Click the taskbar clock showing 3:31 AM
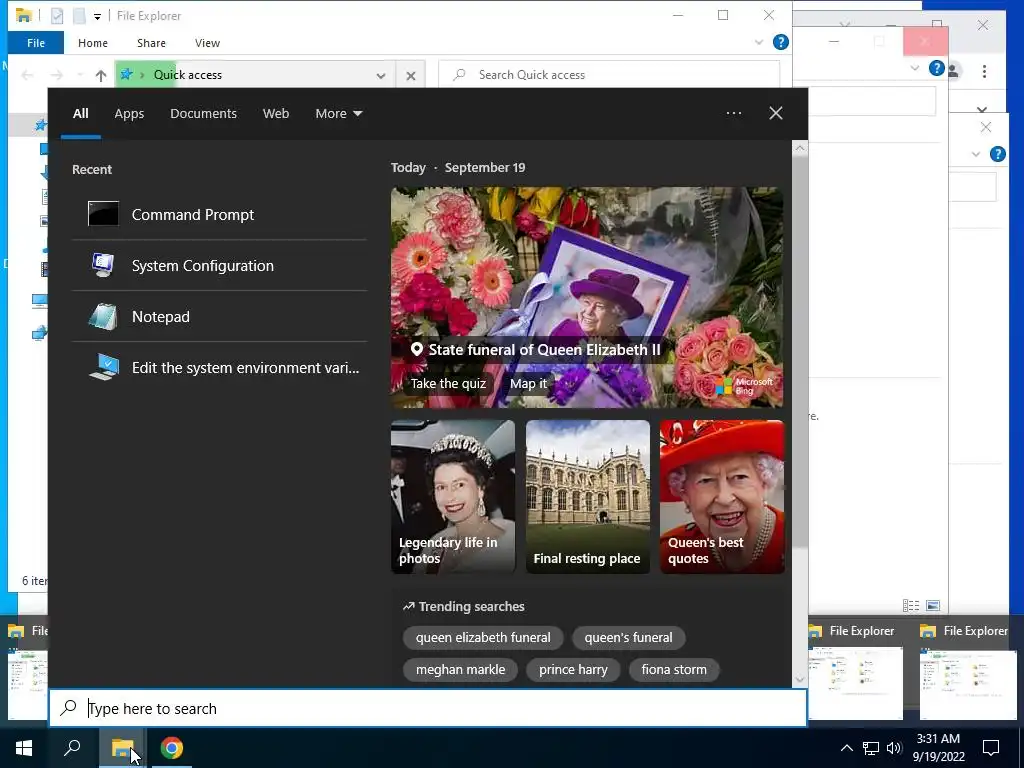The image size is (1024, 768). click(x=938, y=748)
